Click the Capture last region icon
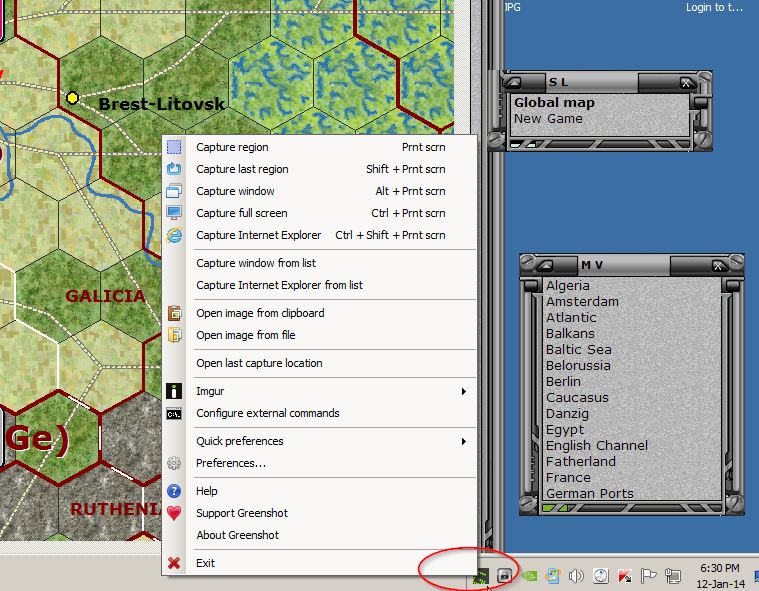 [174, 169]
